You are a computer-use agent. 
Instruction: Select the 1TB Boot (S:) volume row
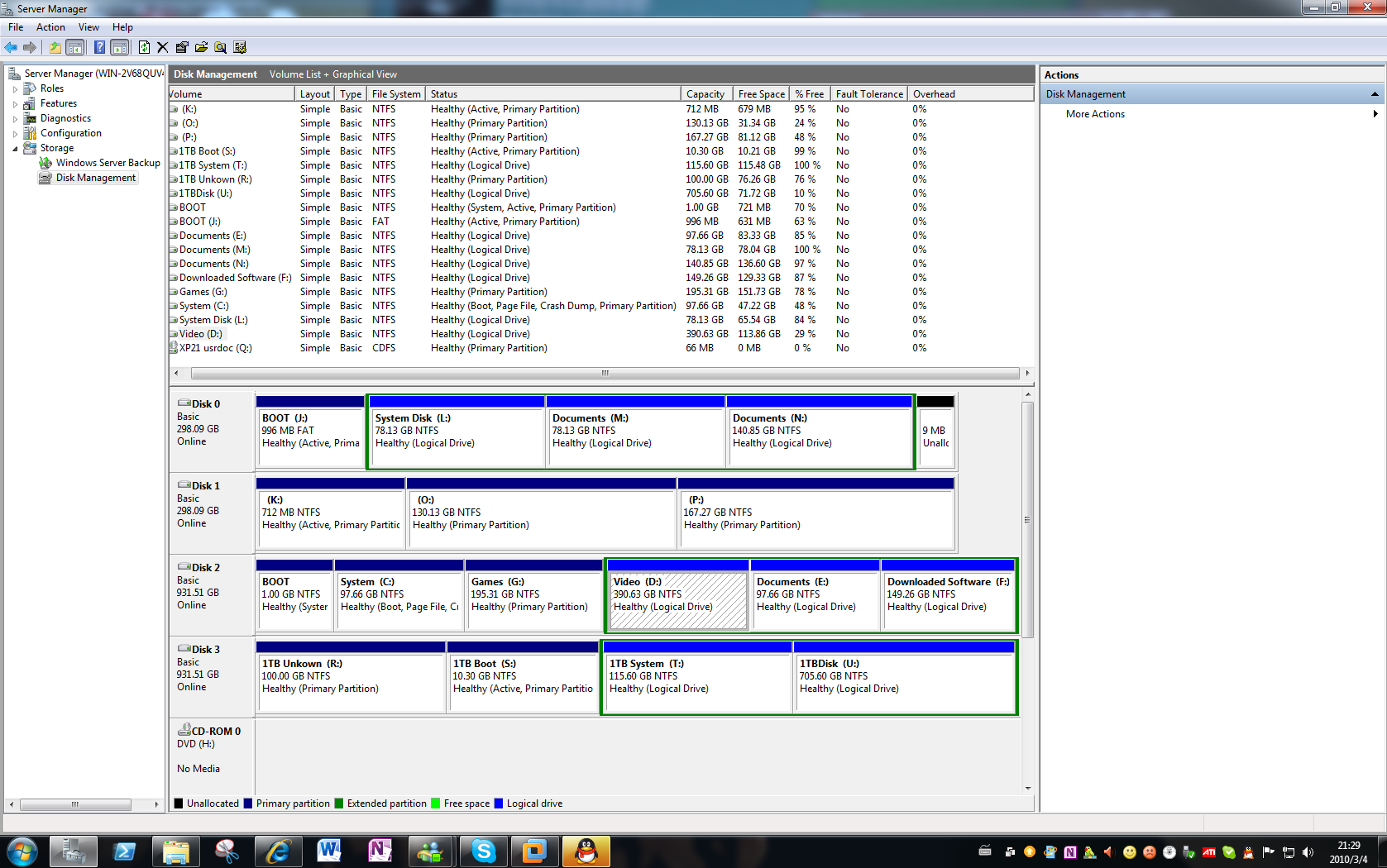pyautogui.click(x=601, y=151)
